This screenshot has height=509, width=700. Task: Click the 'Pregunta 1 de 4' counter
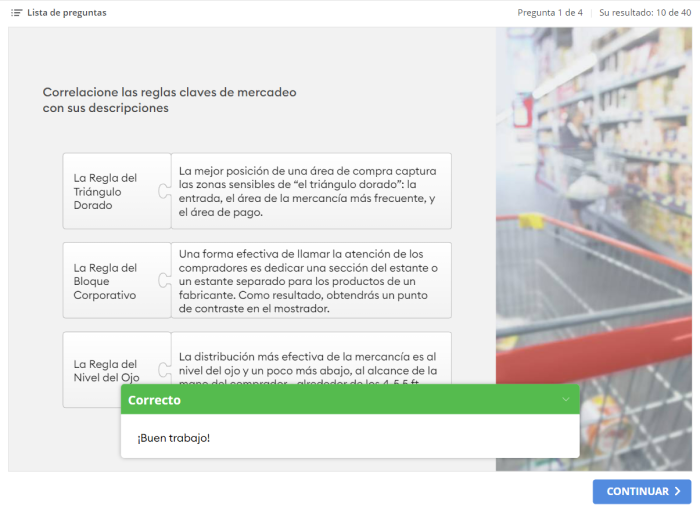550,13
